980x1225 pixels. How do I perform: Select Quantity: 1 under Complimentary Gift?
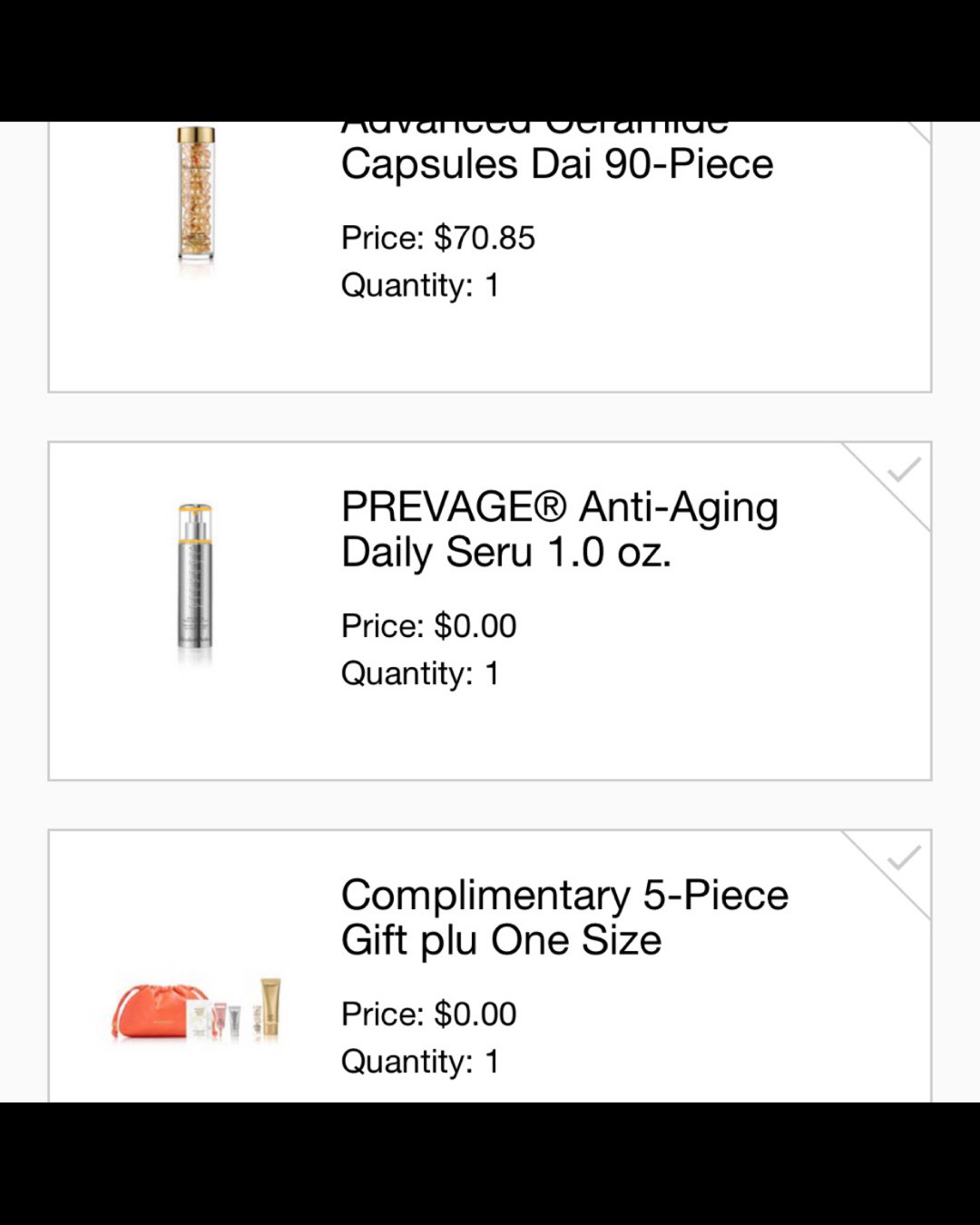tap(420, 1062)
